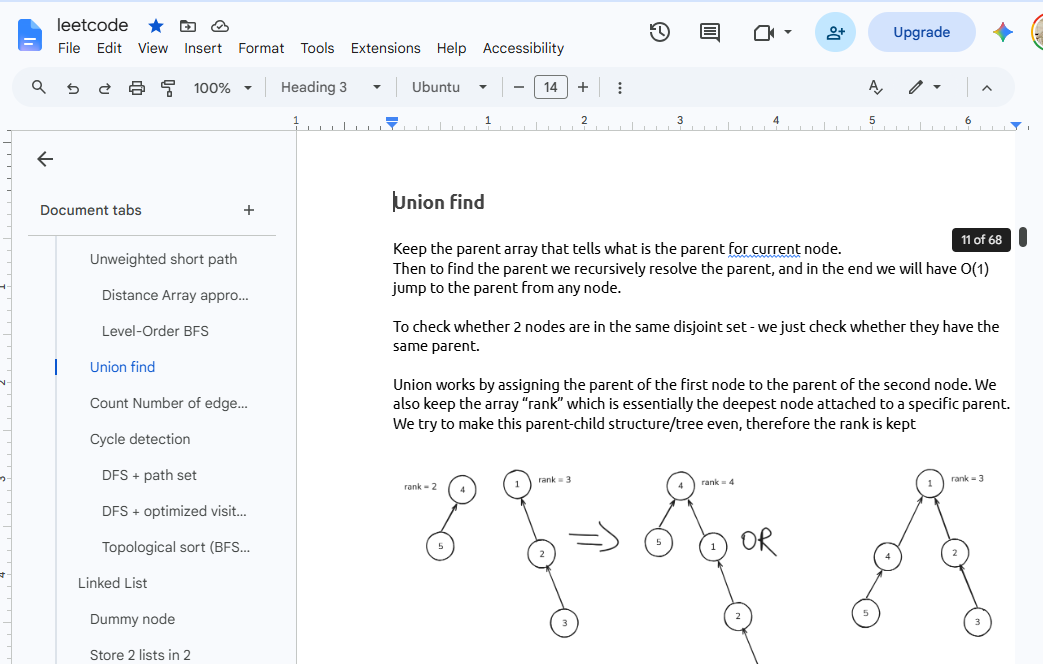
Task: Undo the last action
Action: coord(73,88)
